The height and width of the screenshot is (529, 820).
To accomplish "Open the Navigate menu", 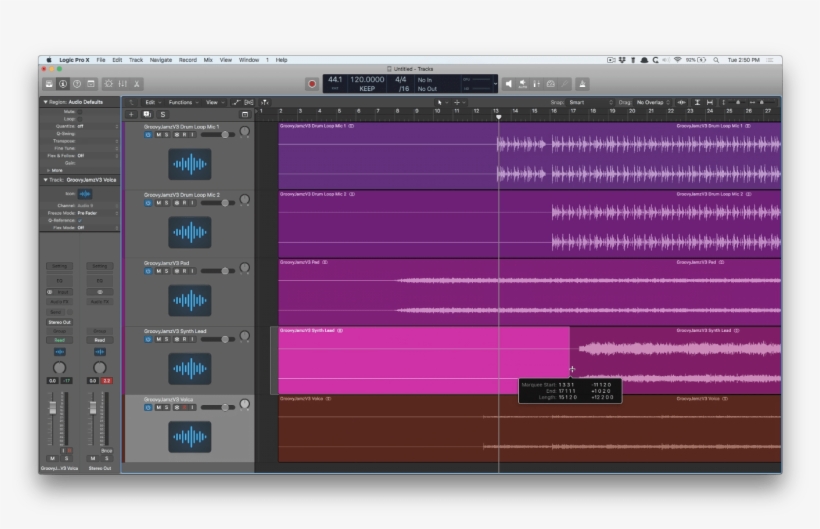I will tap(161, 60).
